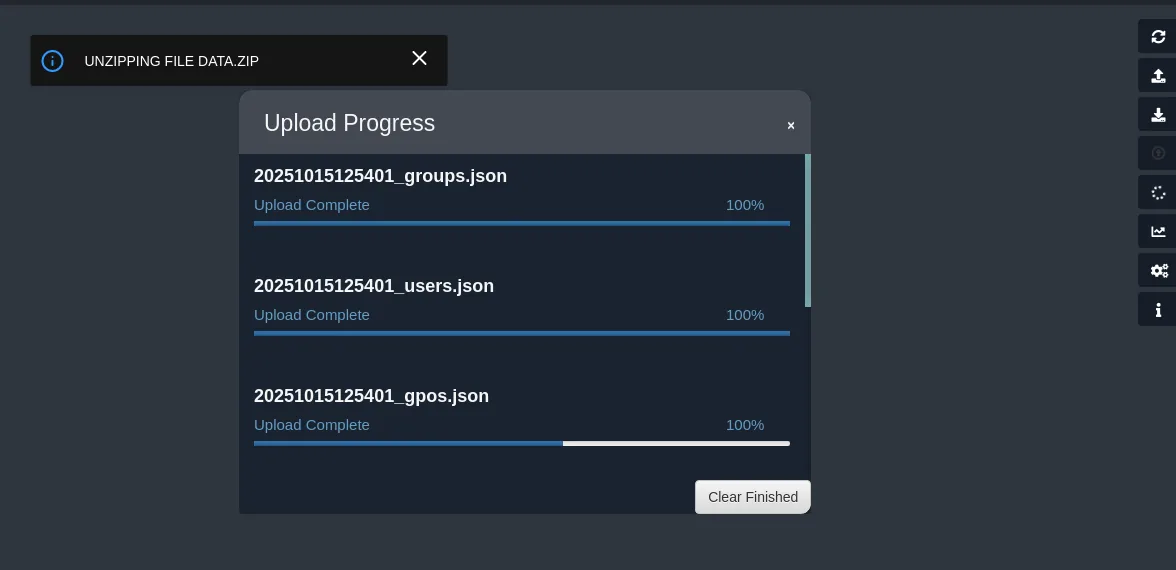The image size is (1176, 570).
Task: Select the 20251015125401_groups.json filename
Action: pyautogui.click(x=380, y=176)
